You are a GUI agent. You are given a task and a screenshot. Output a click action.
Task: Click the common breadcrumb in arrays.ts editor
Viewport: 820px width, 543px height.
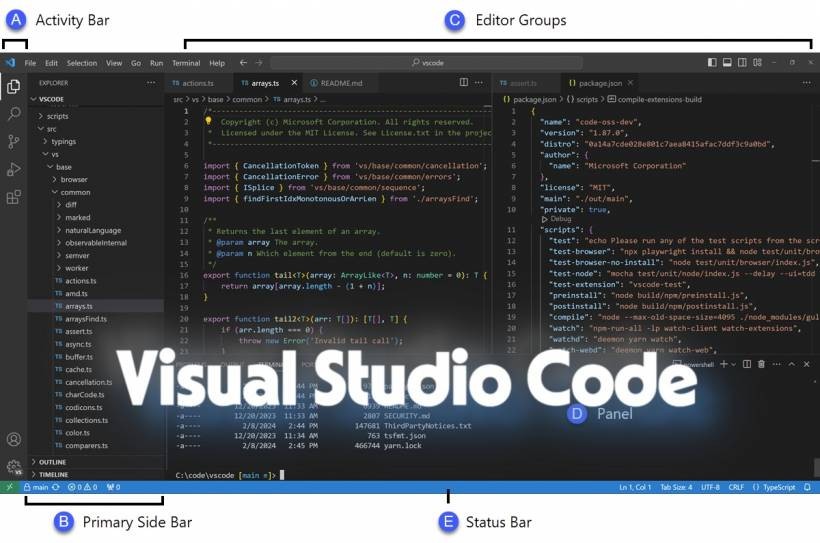click(247, 99)
